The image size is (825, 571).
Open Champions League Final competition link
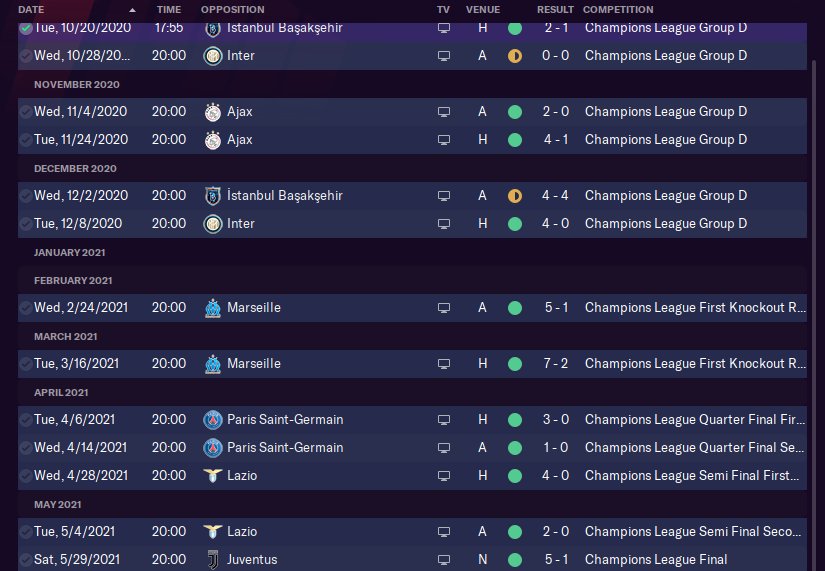(656, 560)
